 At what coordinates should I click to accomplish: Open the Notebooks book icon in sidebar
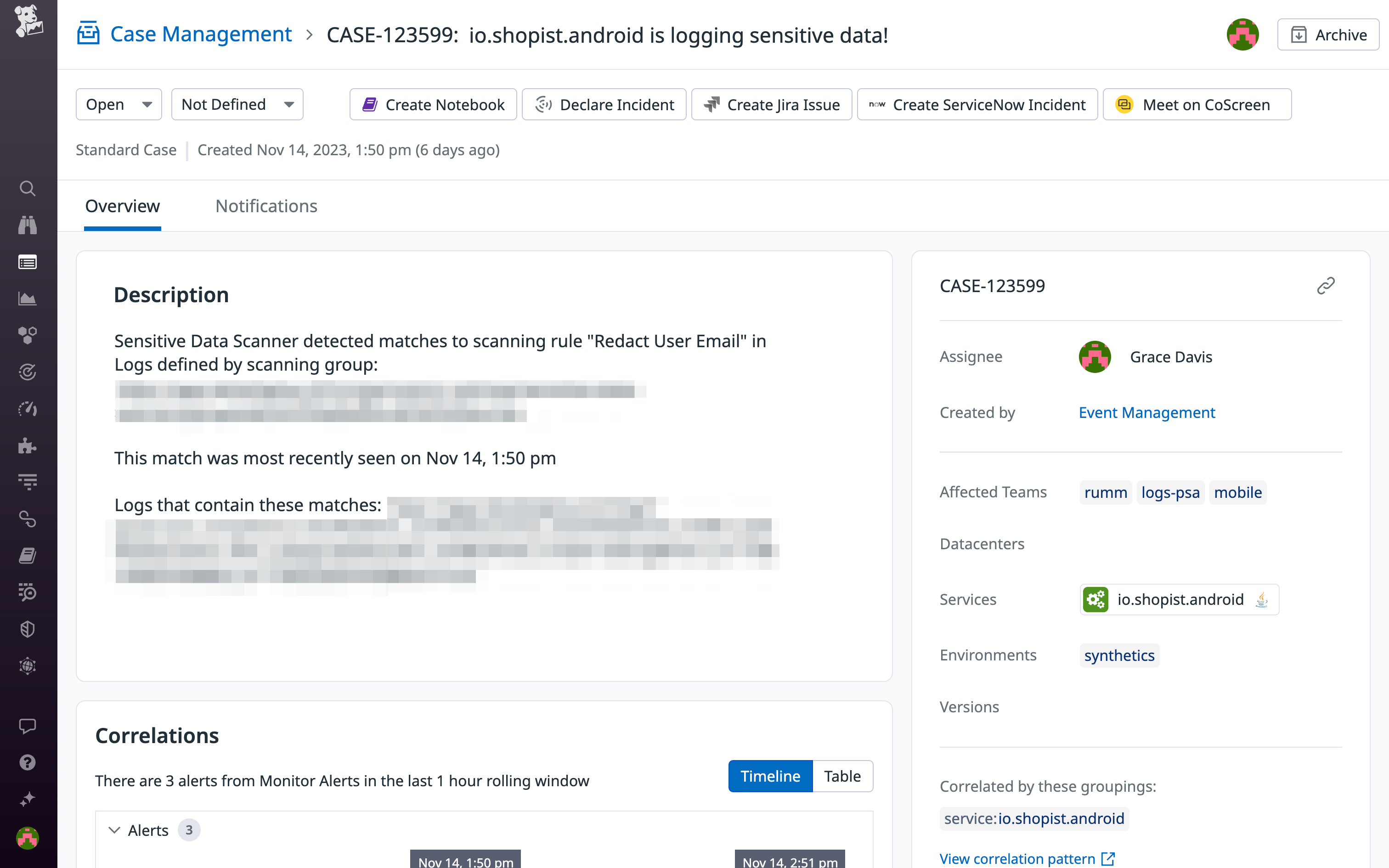tap(28, 555)
